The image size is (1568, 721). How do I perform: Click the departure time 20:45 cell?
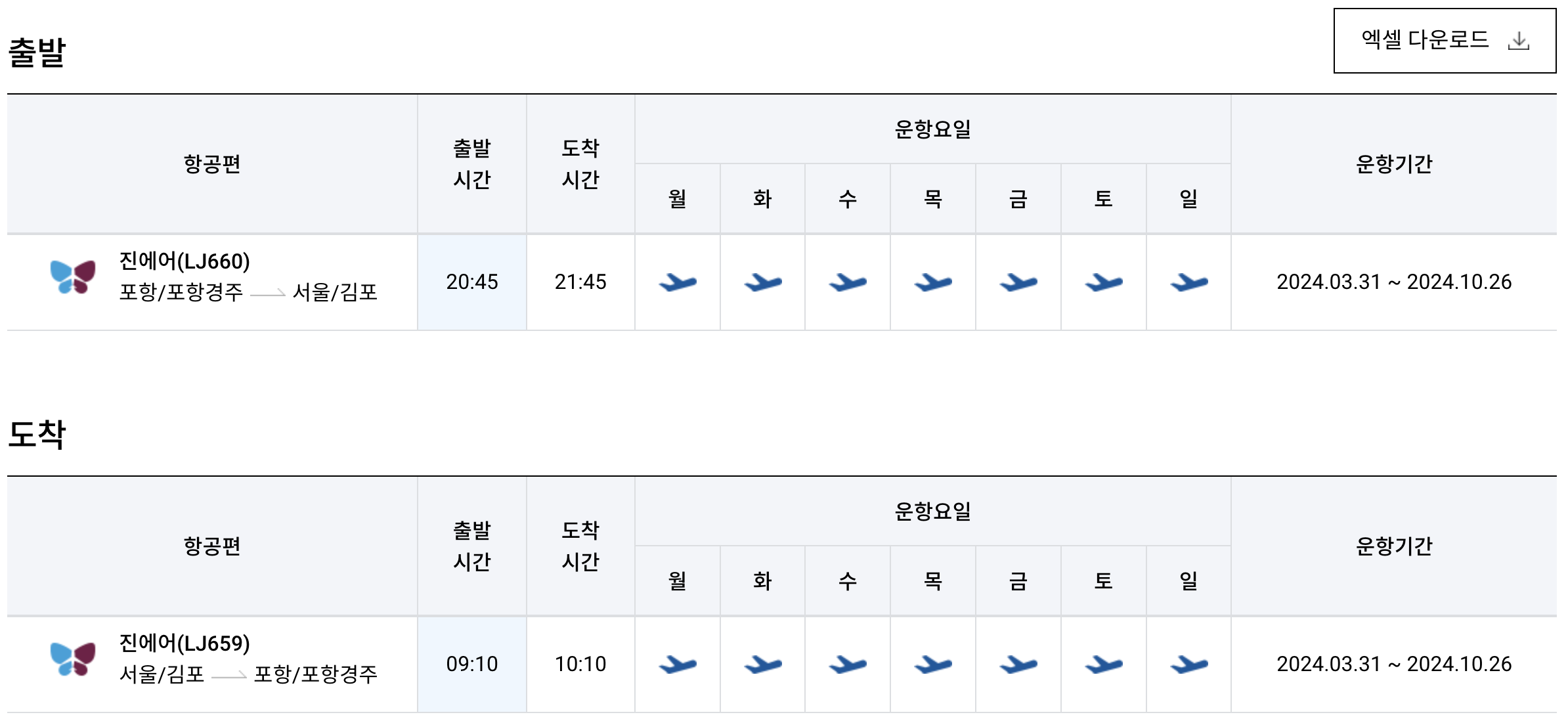pyautogui.click(x=471, y=282)
